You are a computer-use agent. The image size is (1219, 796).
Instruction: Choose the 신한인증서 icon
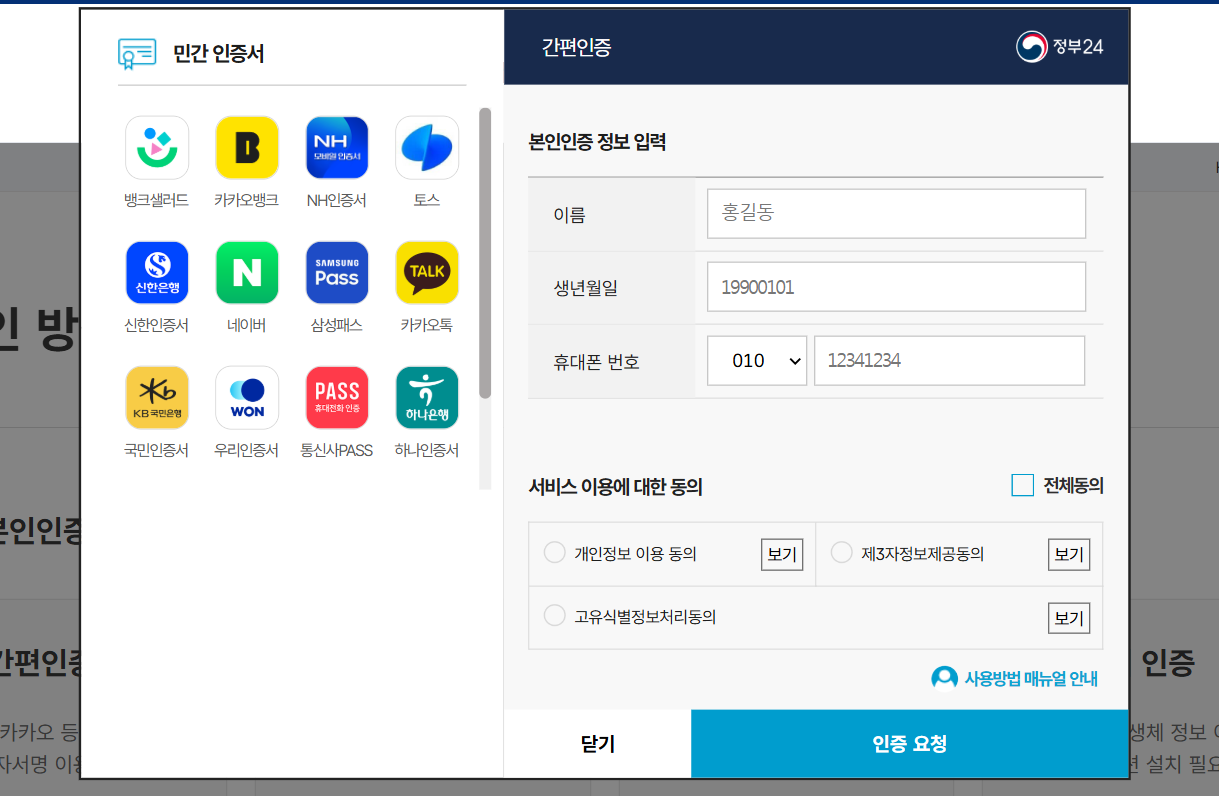(x=157, y=273)
